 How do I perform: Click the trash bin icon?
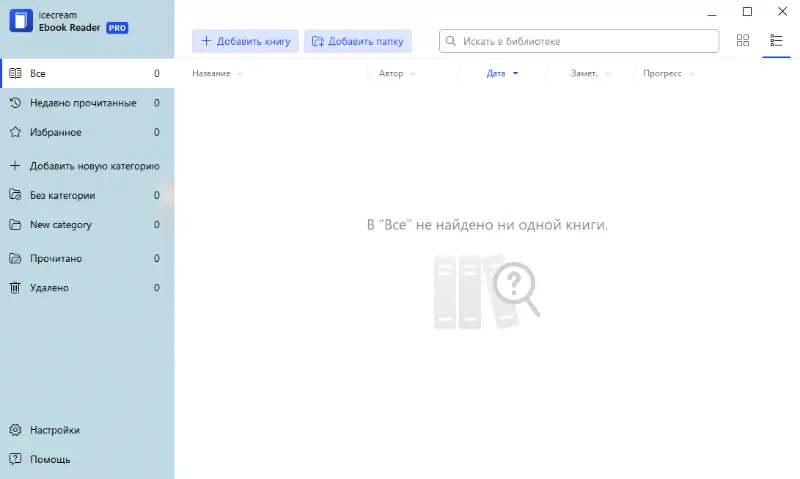coord(15,288)
